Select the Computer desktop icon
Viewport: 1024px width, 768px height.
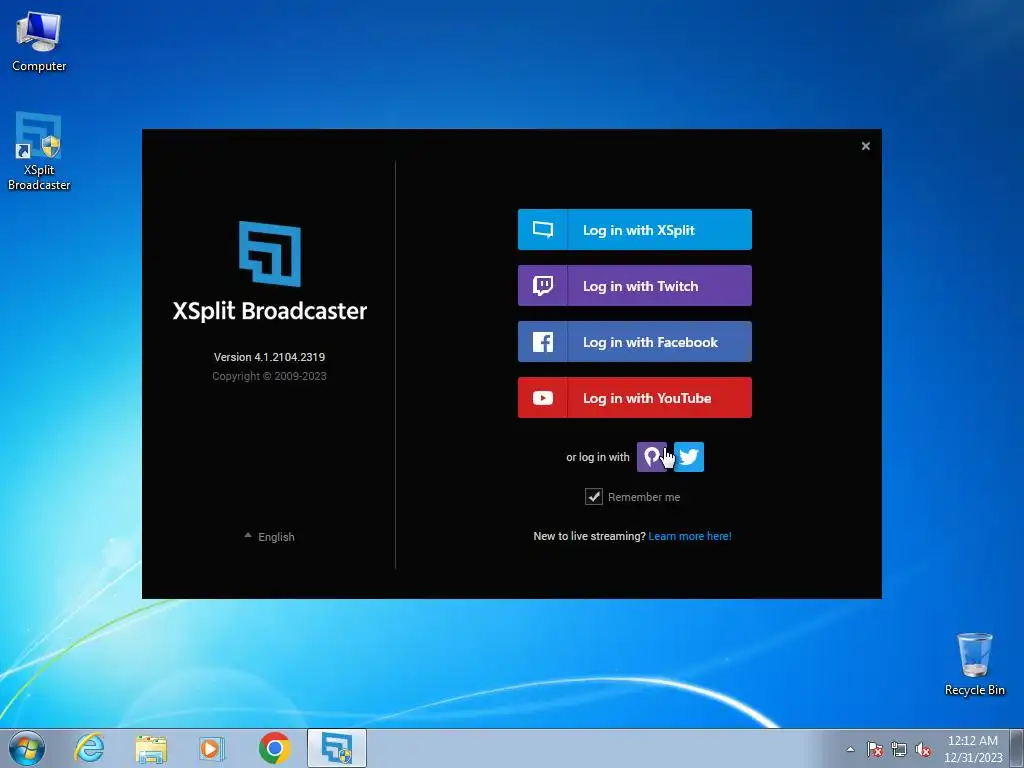coord(39,42)
